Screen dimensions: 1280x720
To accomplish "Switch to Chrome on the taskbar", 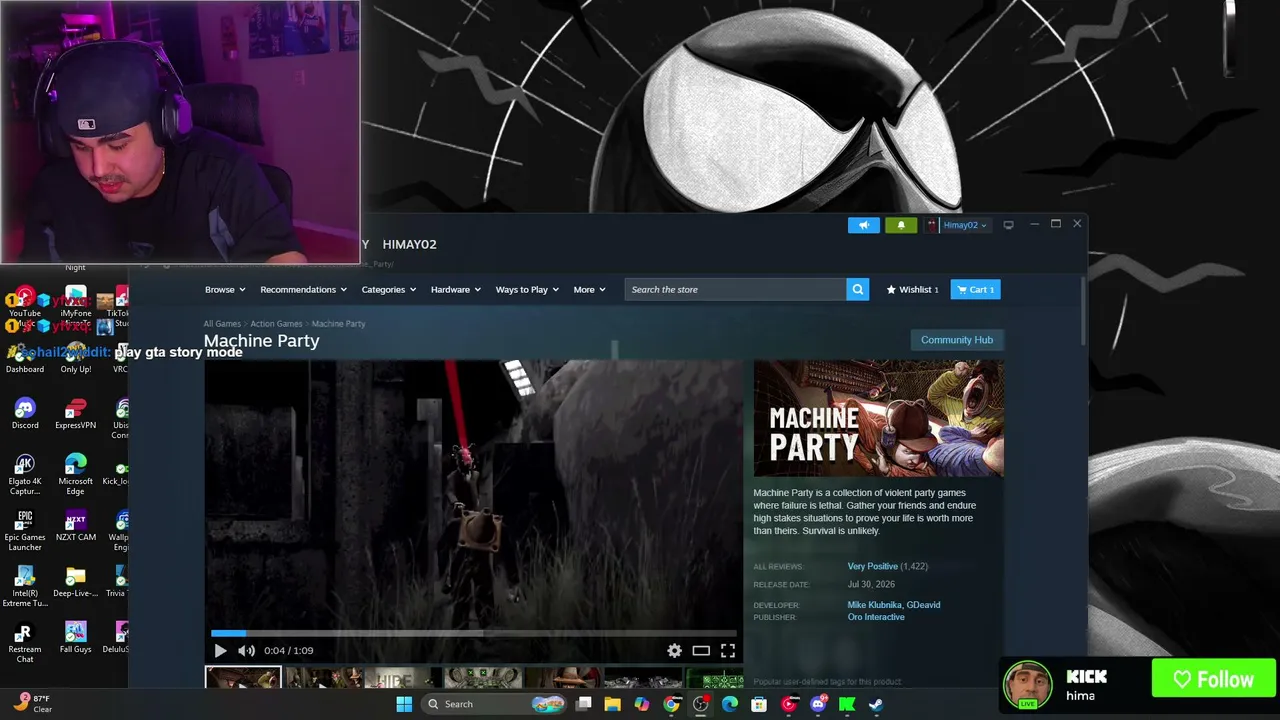I will point(671,704).
